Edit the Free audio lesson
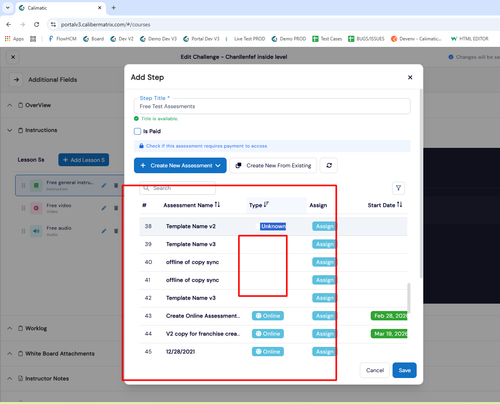Viewport: 500px width, 404px height. [104, 231]
